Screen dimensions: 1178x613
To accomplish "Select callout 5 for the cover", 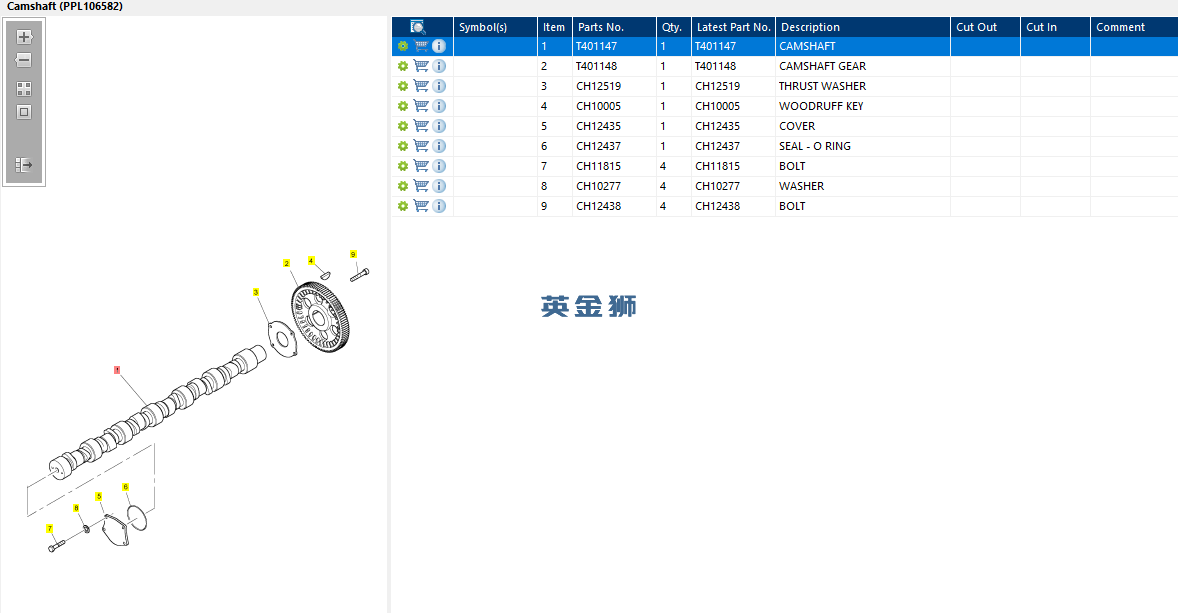I will (98, 497).
